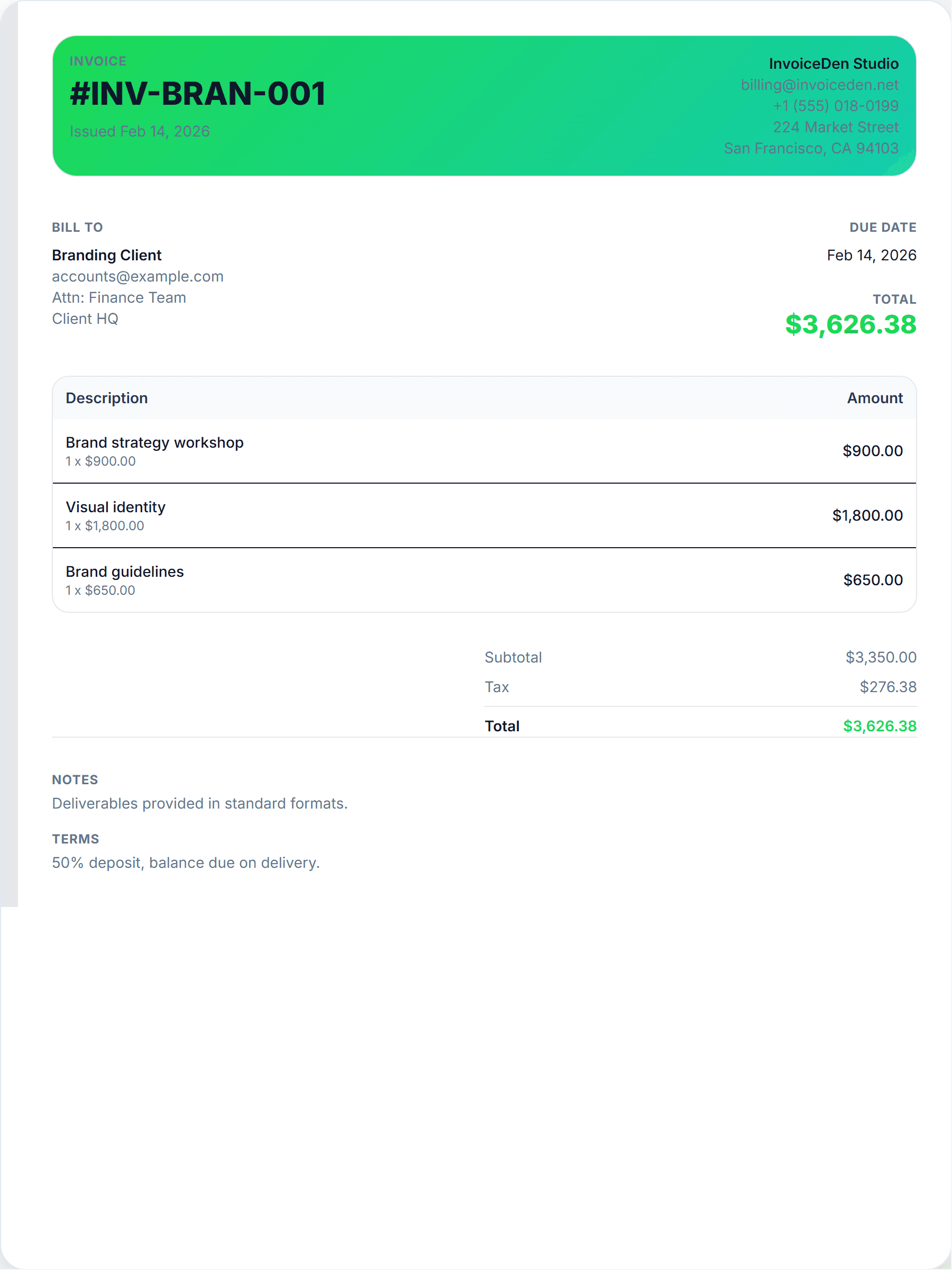
Task: Click the billing@invoiceden.net email address
Action: pyautogui.click(x=819, y=85)
